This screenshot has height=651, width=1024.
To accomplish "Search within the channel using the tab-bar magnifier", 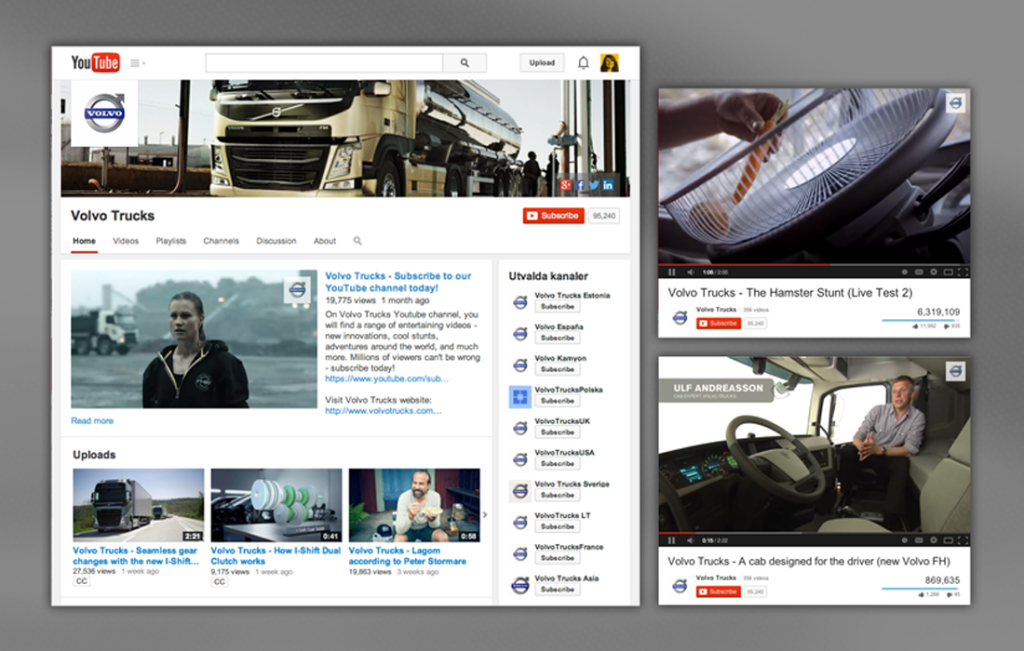I will [x=357, y=241].
